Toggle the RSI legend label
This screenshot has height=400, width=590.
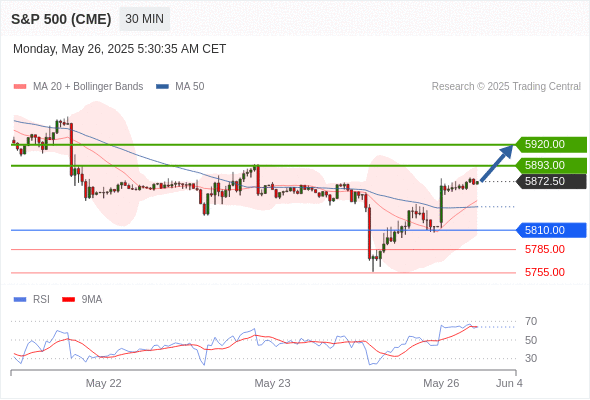(x=41, y=300)
